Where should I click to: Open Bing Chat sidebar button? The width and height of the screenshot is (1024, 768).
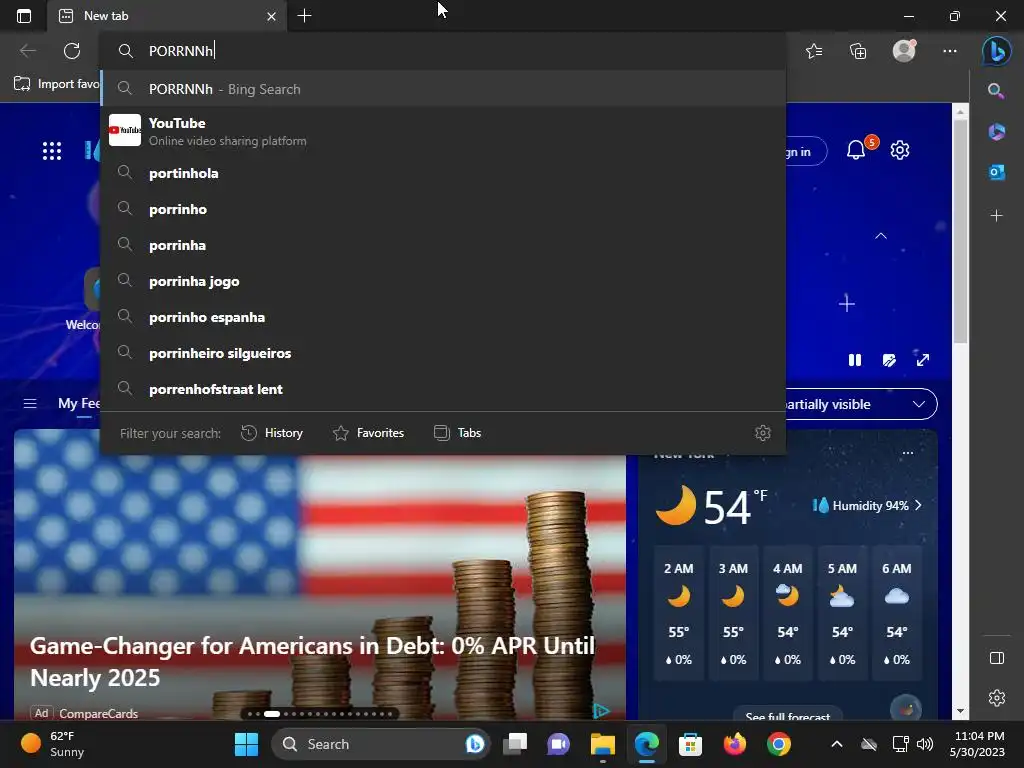[x=997, y=51]
